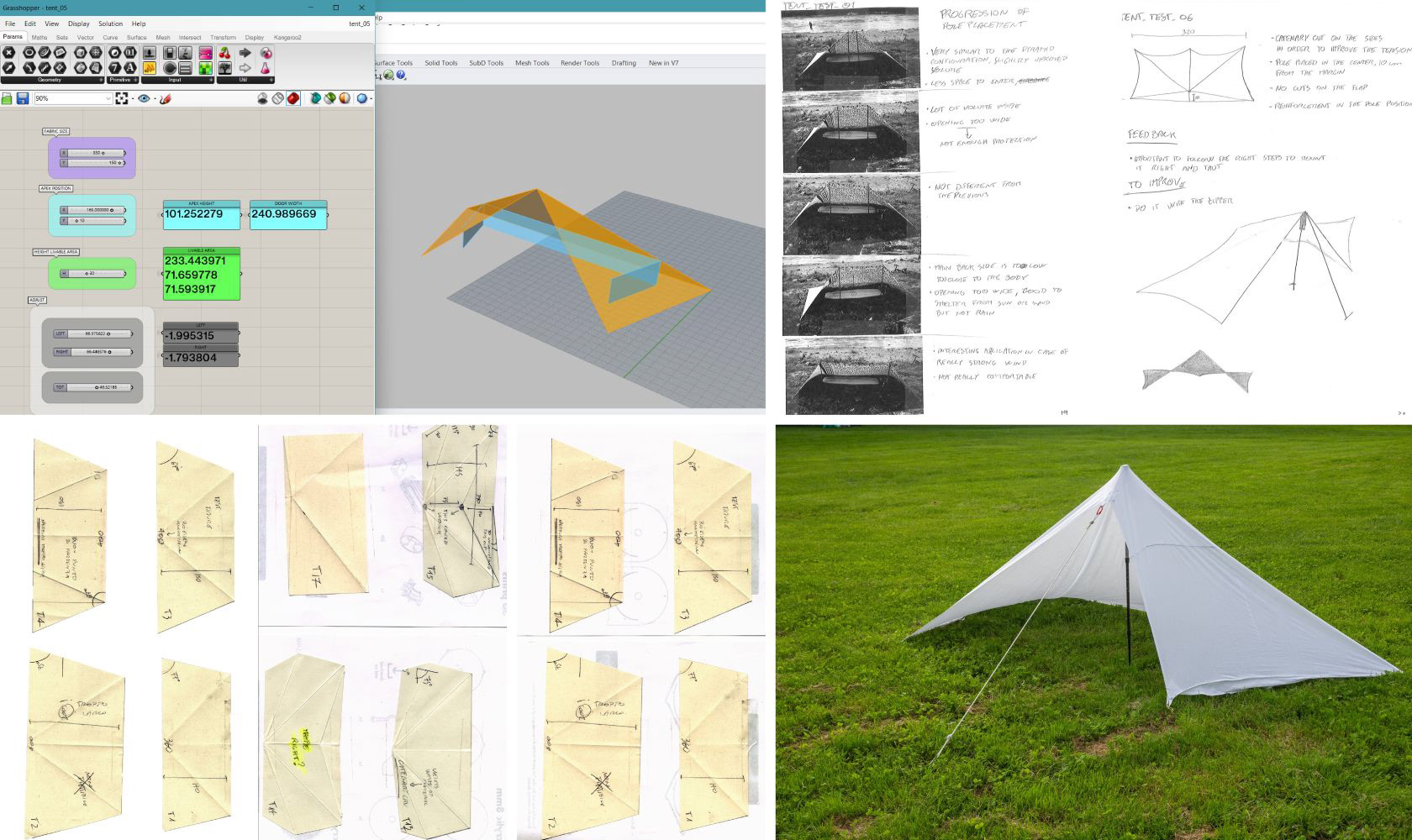
Task: Expand the Input panel plus button
Action: coord(211,80)
